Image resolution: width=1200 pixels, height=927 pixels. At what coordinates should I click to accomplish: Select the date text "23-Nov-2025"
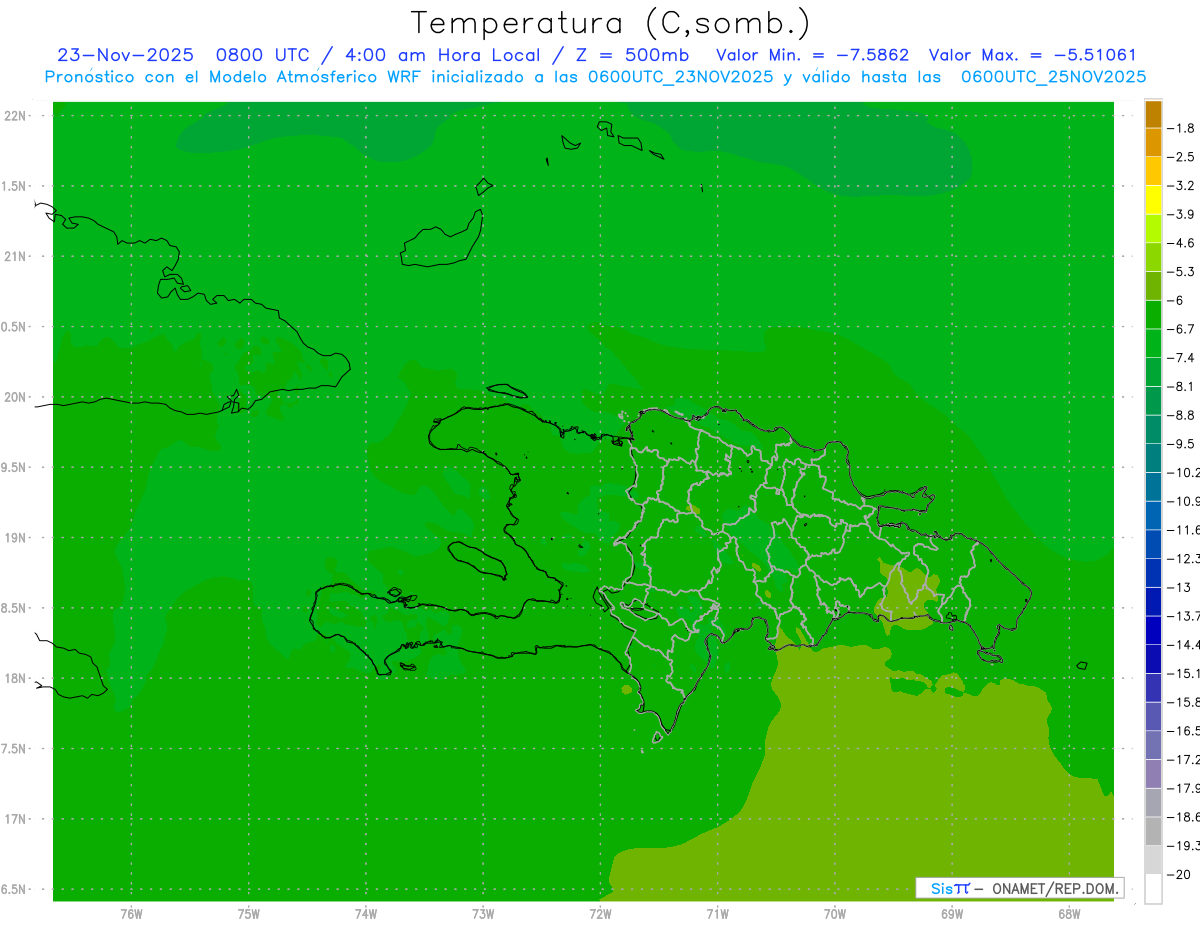[125, 55]
